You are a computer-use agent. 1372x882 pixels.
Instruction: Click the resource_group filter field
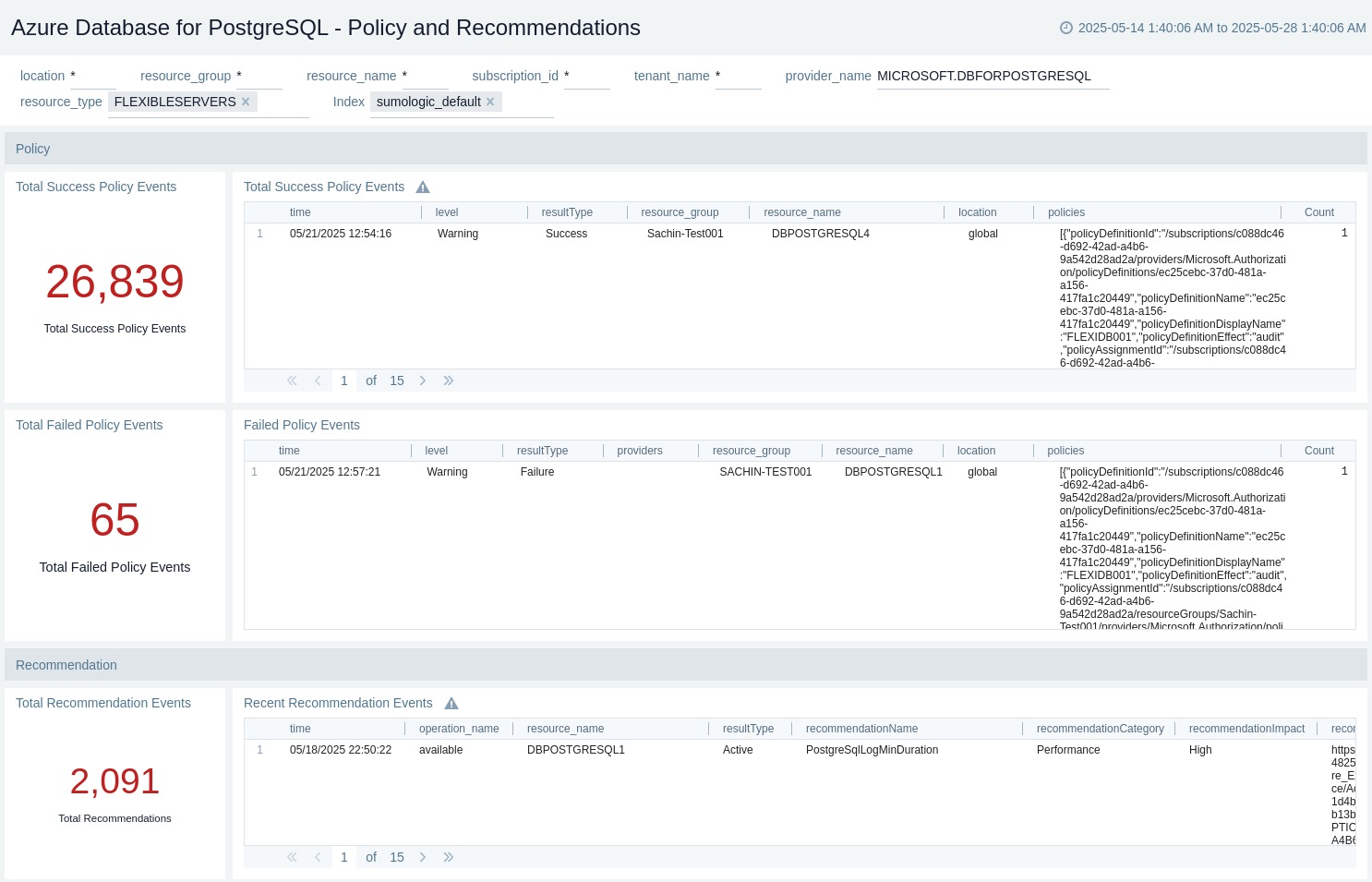[259, 77]
